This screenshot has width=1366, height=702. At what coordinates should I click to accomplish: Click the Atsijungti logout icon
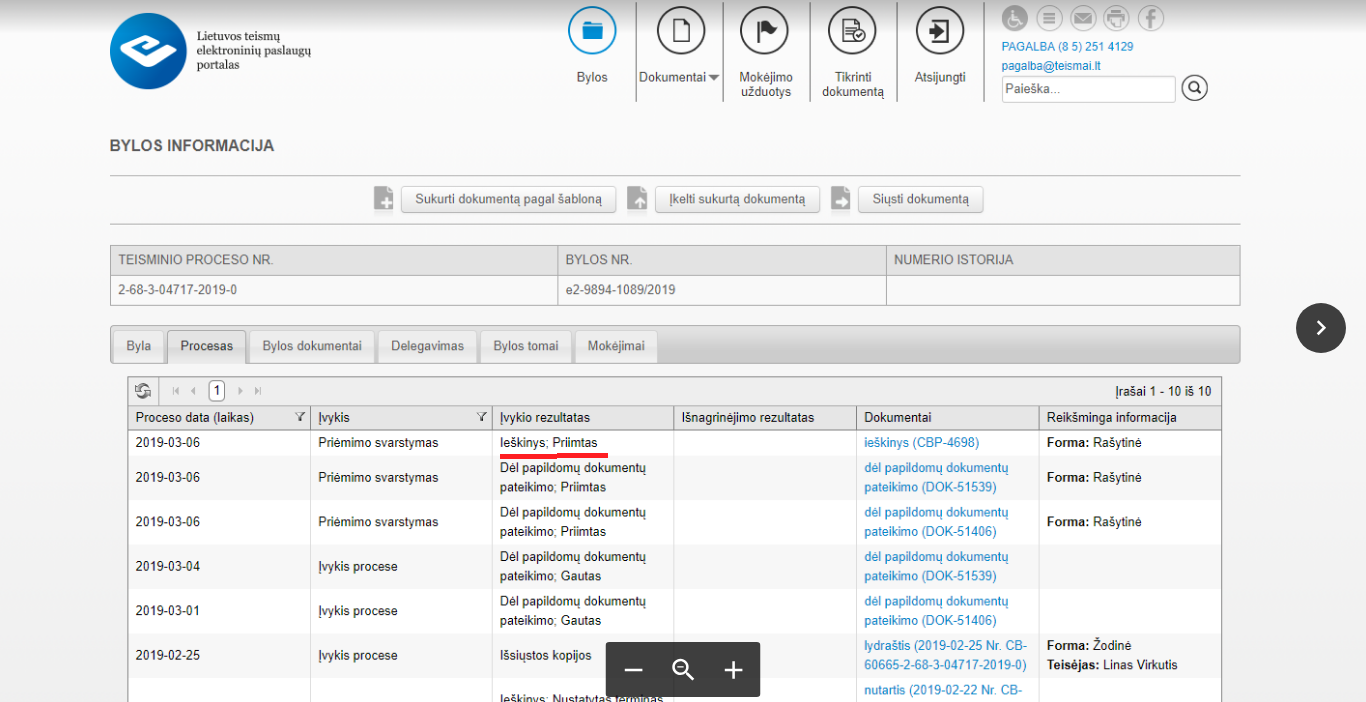click(940, 30)
